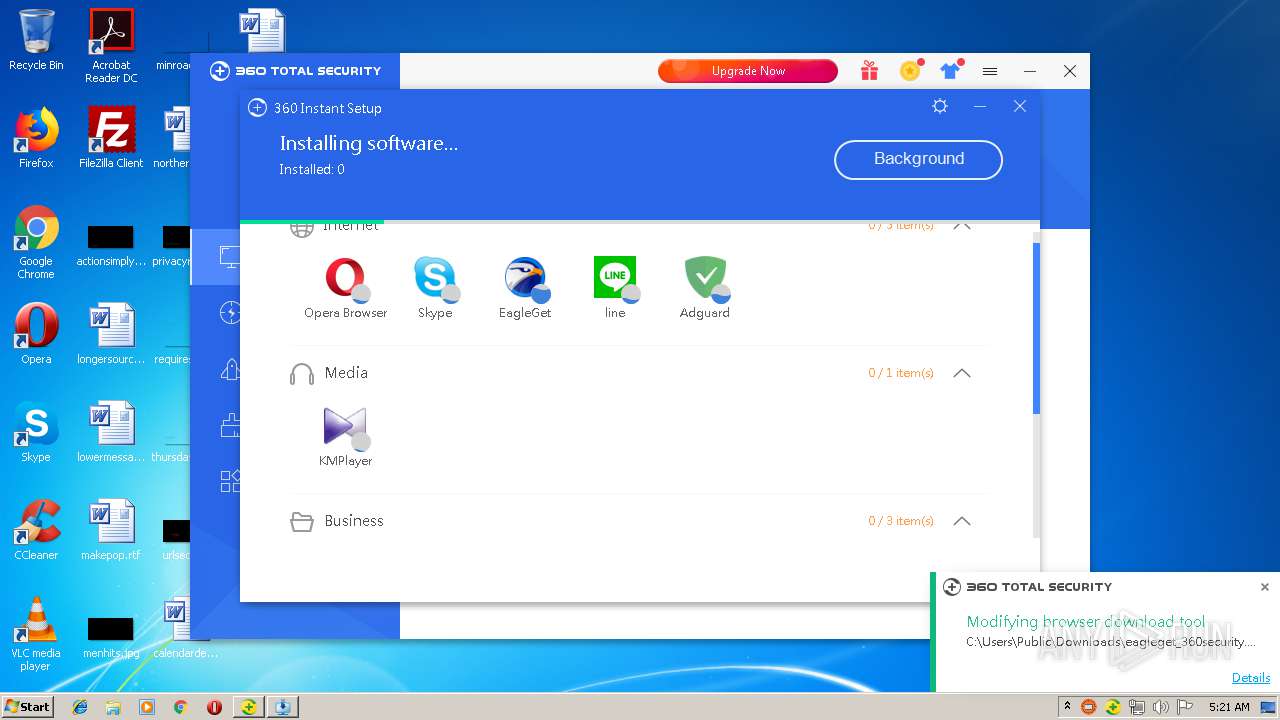Collapse the Business category chevron
The width and height of the screenshot is (1280, 720).
pos(962,521)
